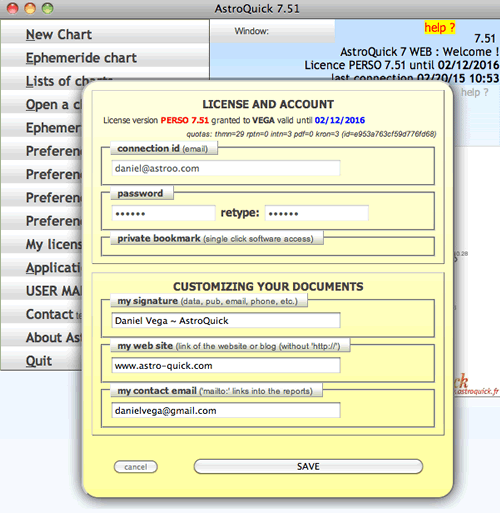The width and height of the screenshot is (500, 513).
Task: Click the AstroQuick 7 WEB : Welcome text
Action: coord(419,52)
